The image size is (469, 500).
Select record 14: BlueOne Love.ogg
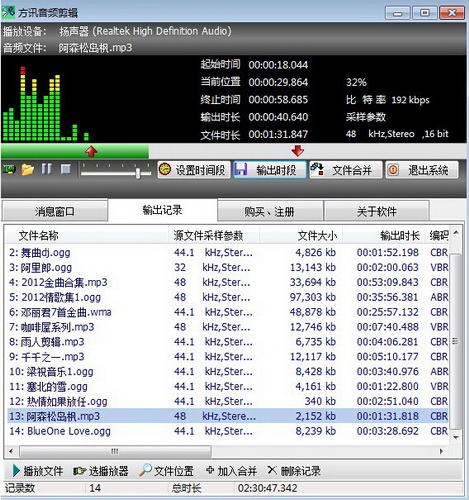pyautogui.click(x=228, y=431)
